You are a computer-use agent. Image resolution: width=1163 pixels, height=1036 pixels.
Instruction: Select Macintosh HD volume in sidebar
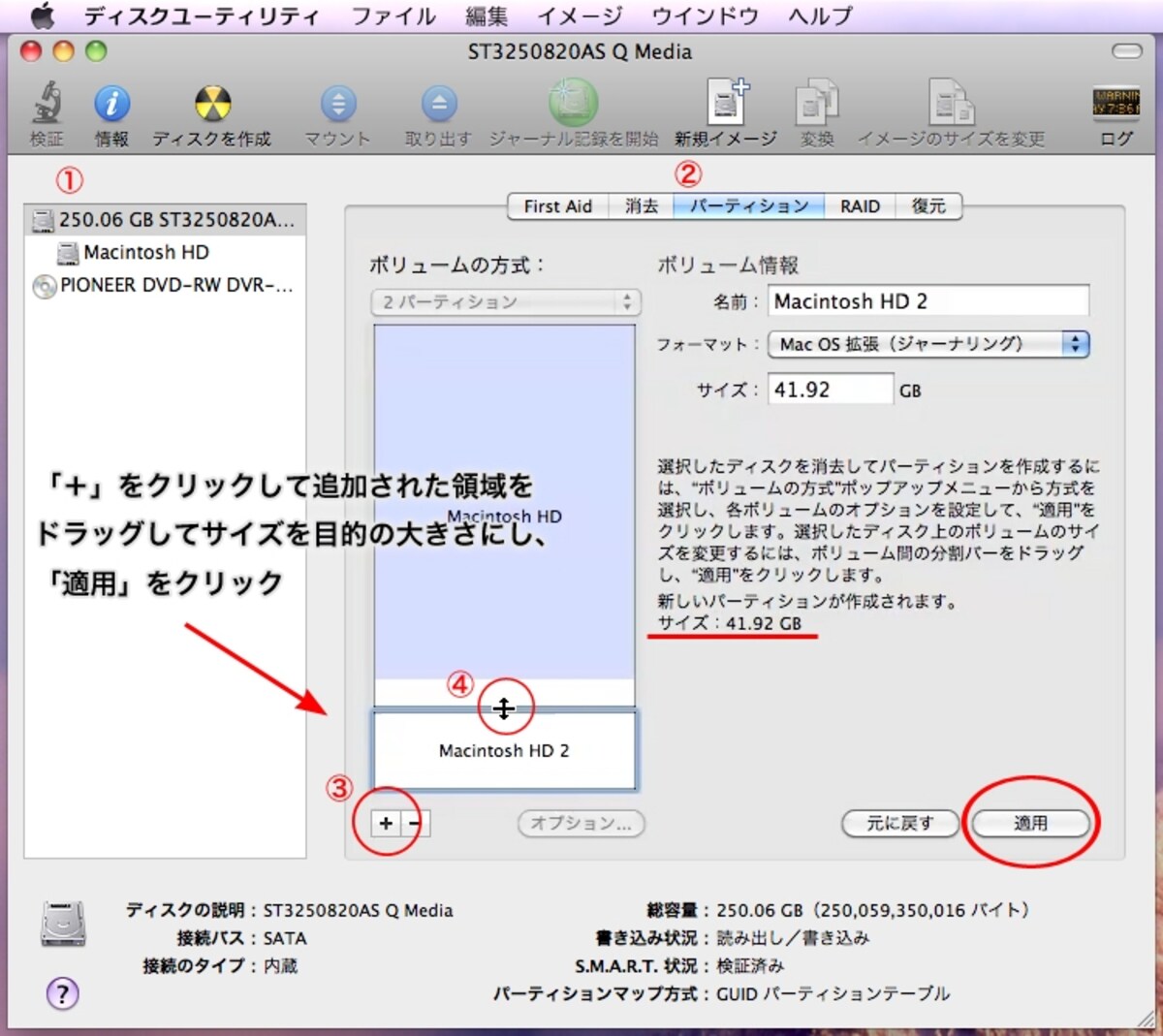tap(165, 253)
